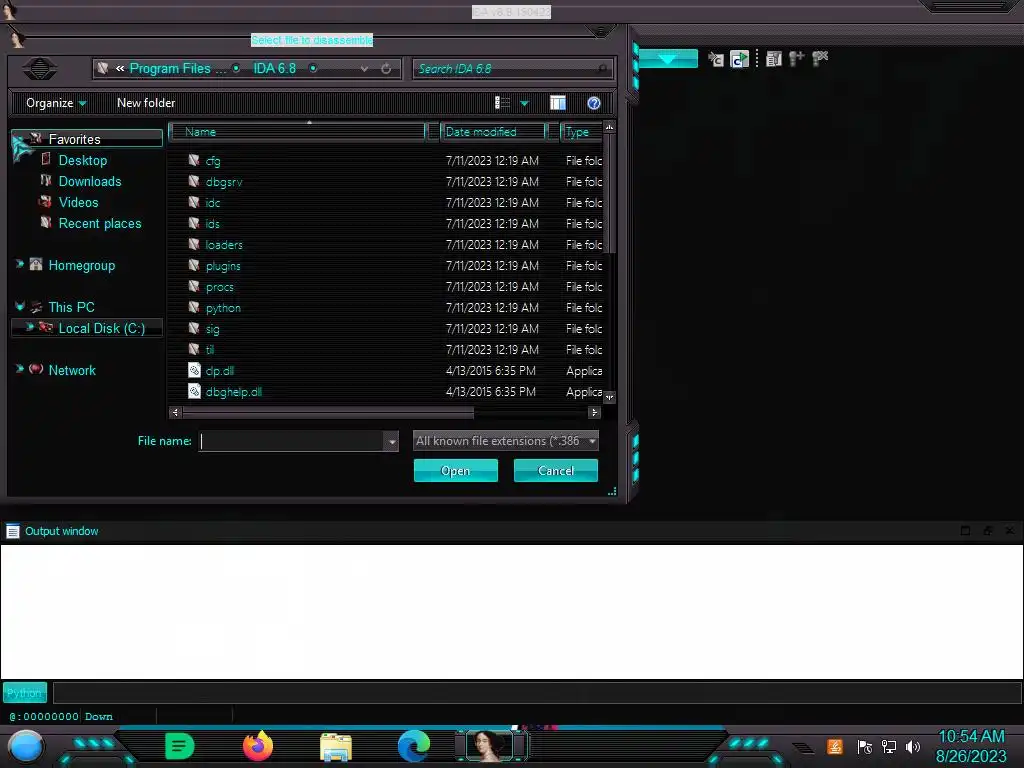Open File Explorer from the taskbar
This screenshot has height=768, width=1024.
[336, 747]
